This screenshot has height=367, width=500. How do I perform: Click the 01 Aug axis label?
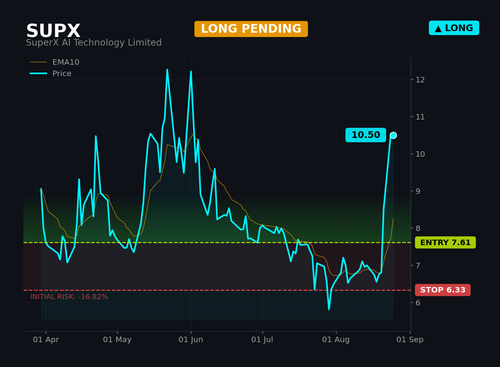(336, 340)
